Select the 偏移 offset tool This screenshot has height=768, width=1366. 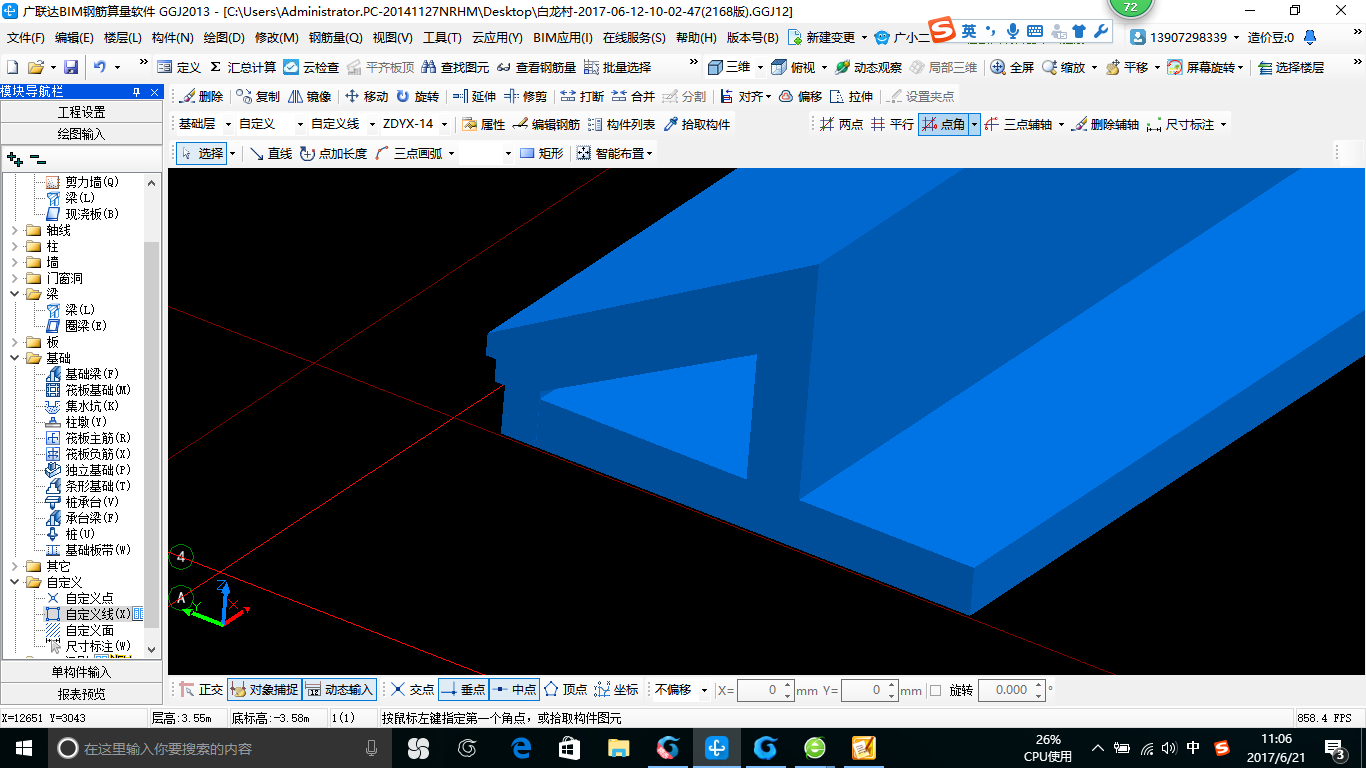pyautogui.click(x=800, y=96)
